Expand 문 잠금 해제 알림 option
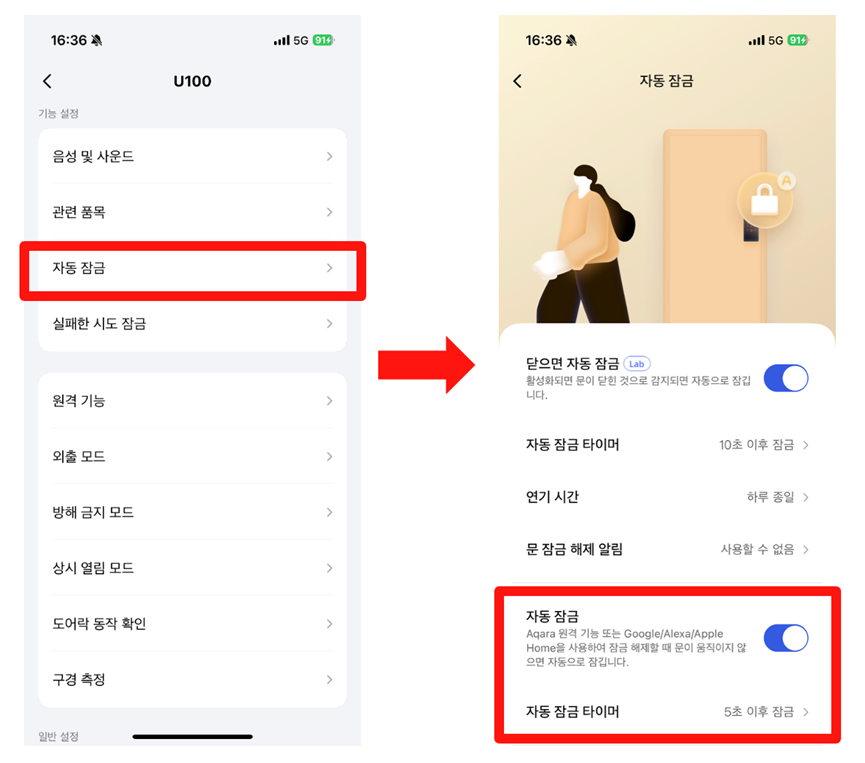 [x=667, y=549]
